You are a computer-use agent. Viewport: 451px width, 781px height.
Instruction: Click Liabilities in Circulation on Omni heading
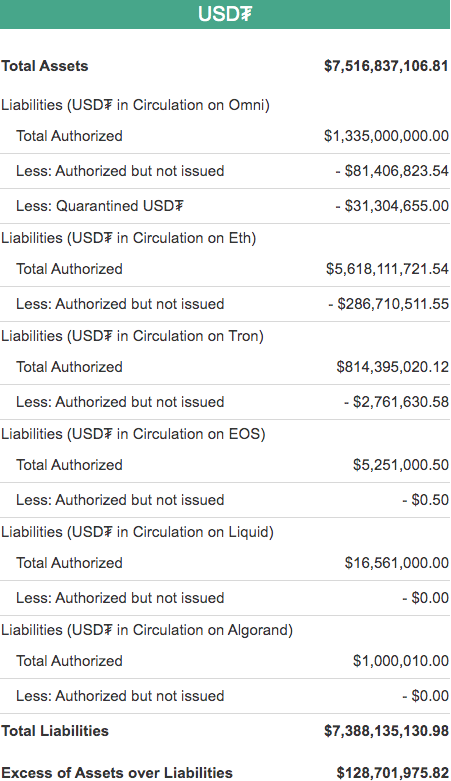coord(135,106)
